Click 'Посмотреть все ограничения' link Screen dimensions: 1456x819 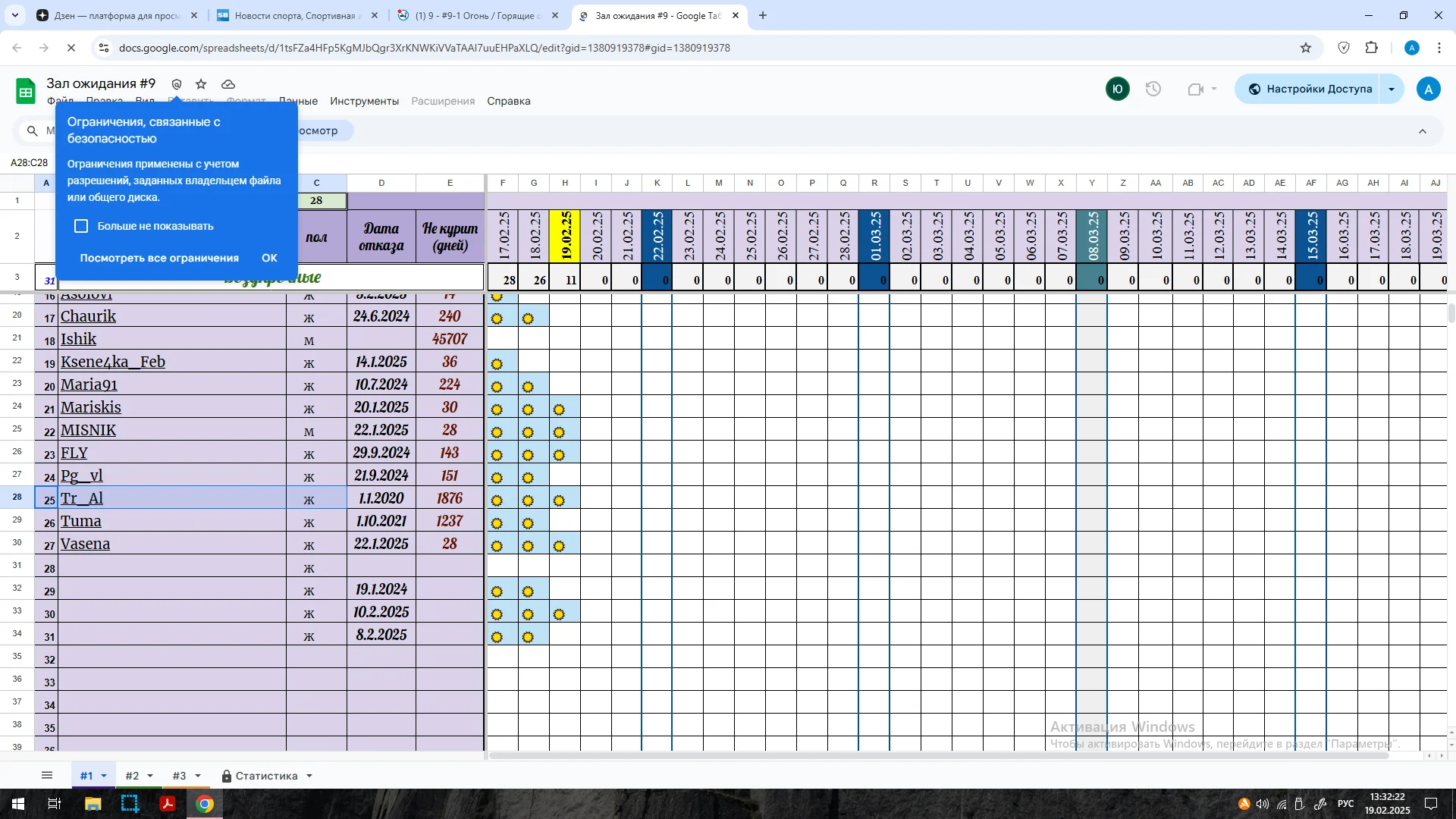click(159, 258)
